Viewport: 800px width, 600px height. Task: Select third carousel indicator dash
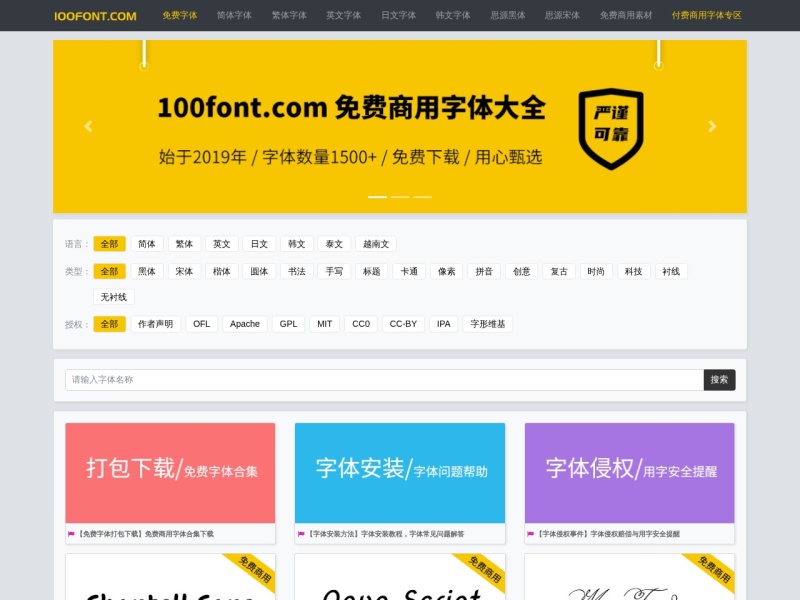tap(422, 197)
